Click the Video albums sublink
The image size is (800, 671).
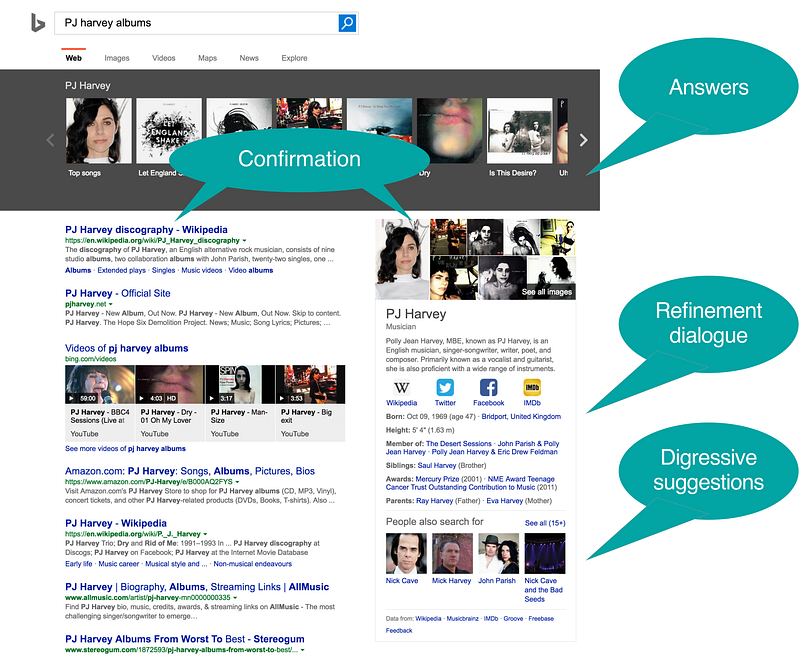pos(251,270)
